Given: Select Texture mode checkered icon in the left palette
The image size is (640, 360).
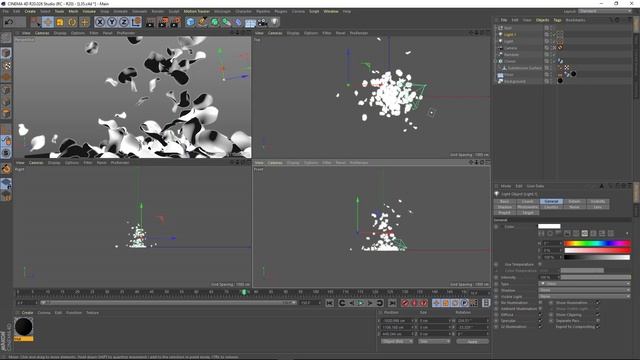Looking at the screenshot, I should coord(6,65).
